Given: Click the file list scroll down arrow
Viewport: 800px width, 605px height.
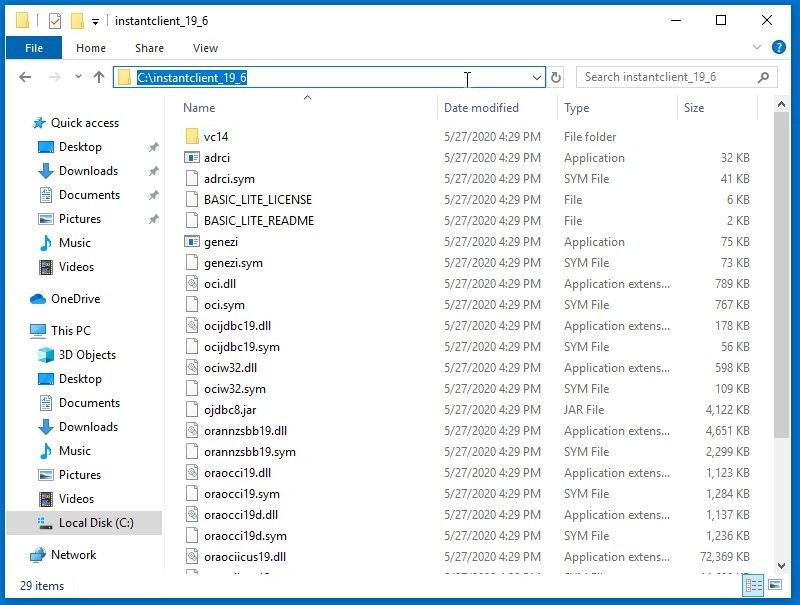Looking at the screenshot, I should (781, 565).
